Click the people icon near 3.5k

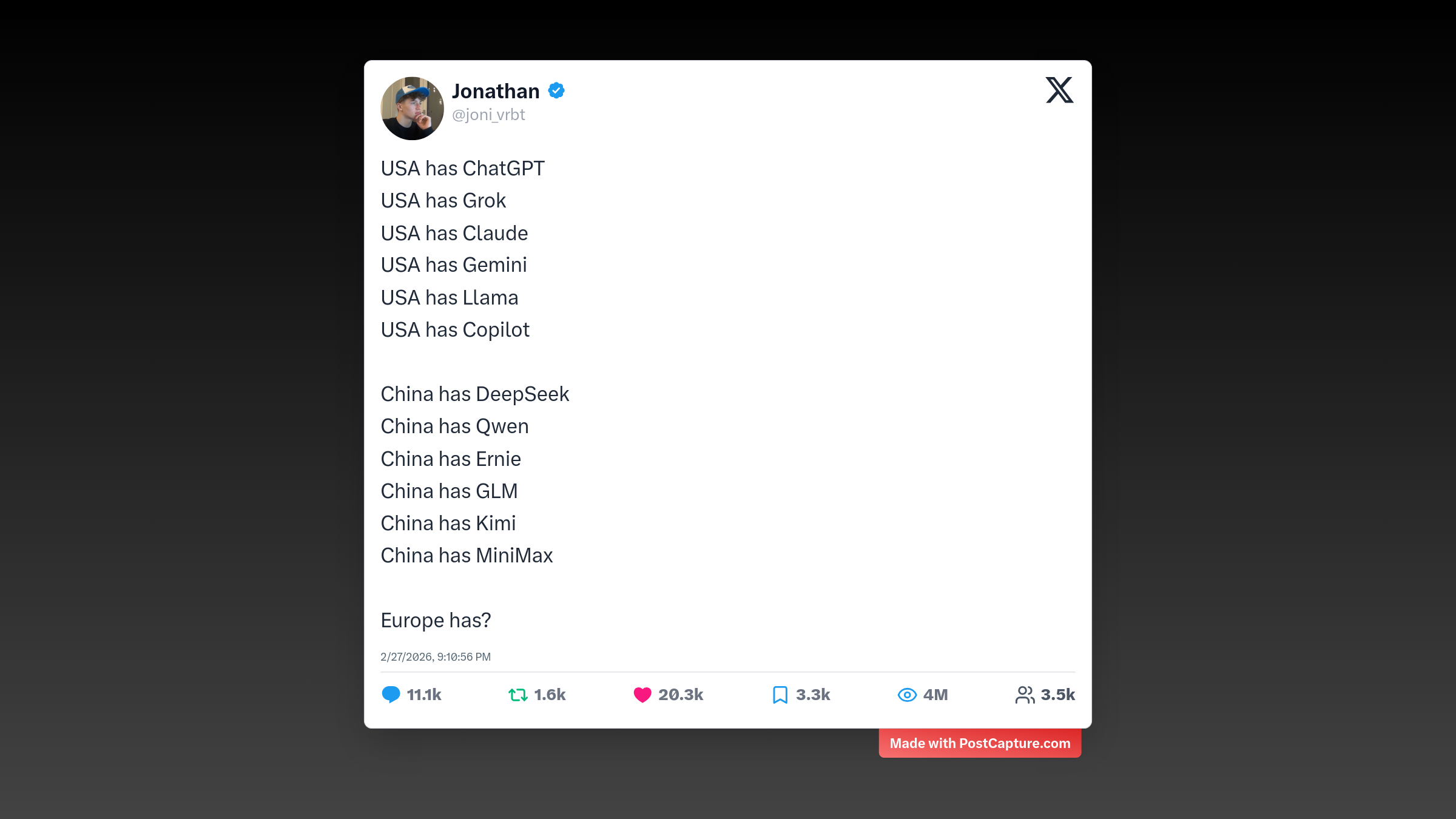[1025, 695]
